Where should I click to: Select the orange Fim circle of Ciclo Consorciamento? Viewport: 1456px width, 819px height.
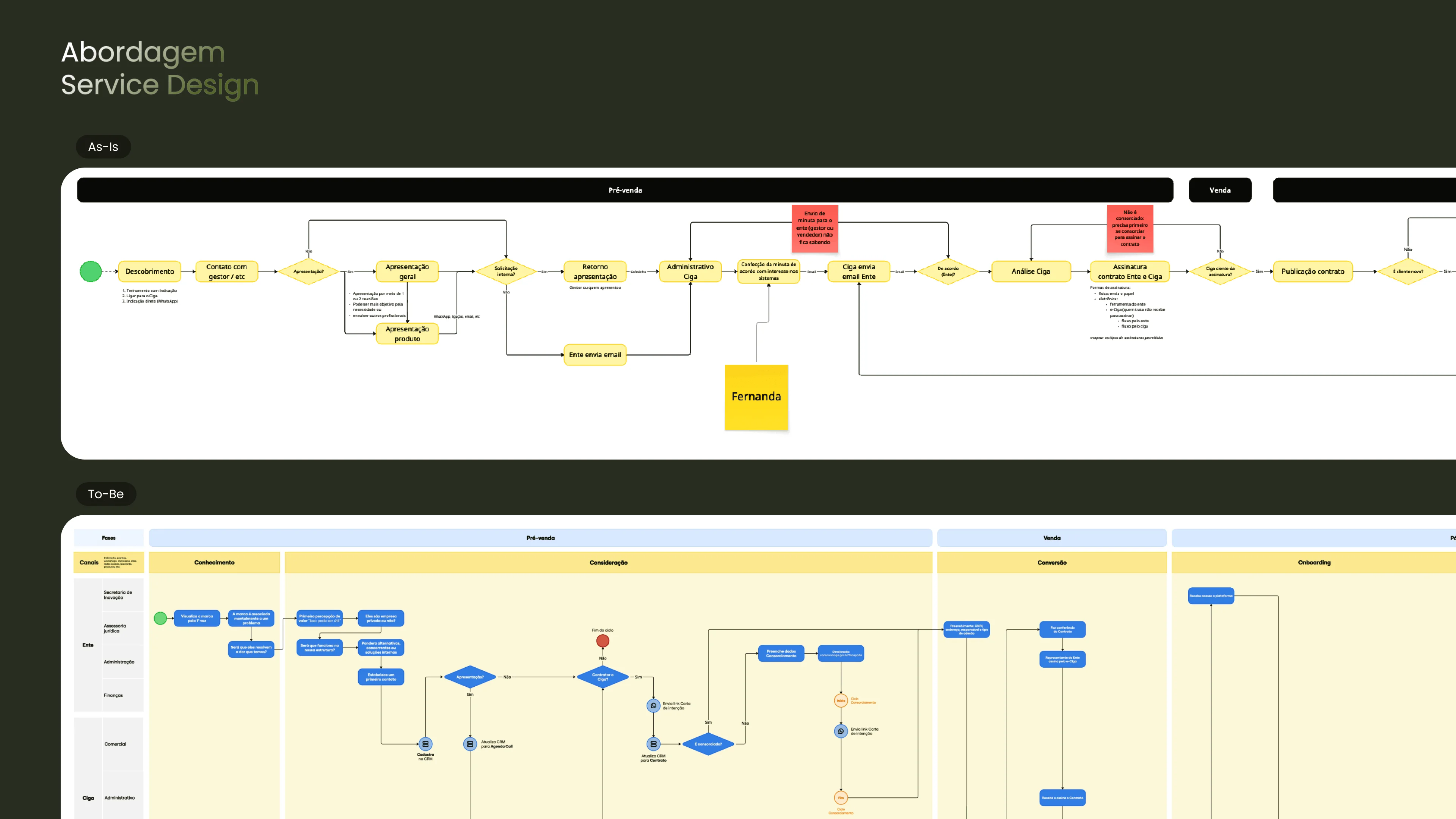pyautogui.click(x=841, y=797)
